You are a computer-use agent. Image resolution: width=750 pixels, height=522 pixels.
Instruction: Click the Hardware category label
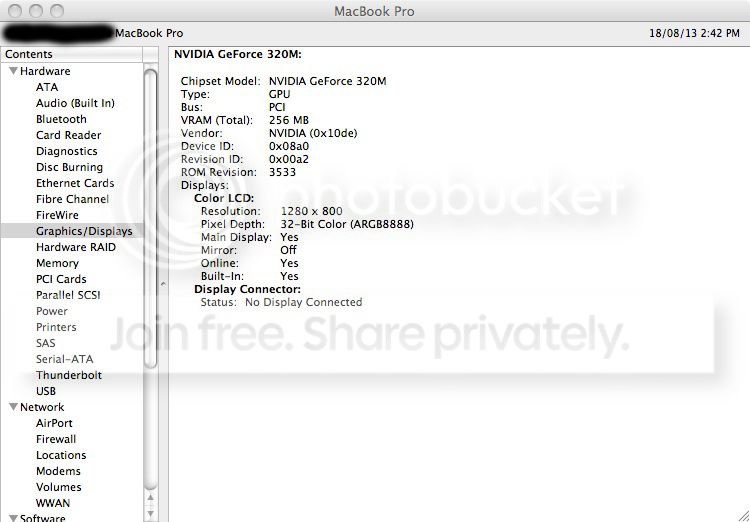[45, 71]
